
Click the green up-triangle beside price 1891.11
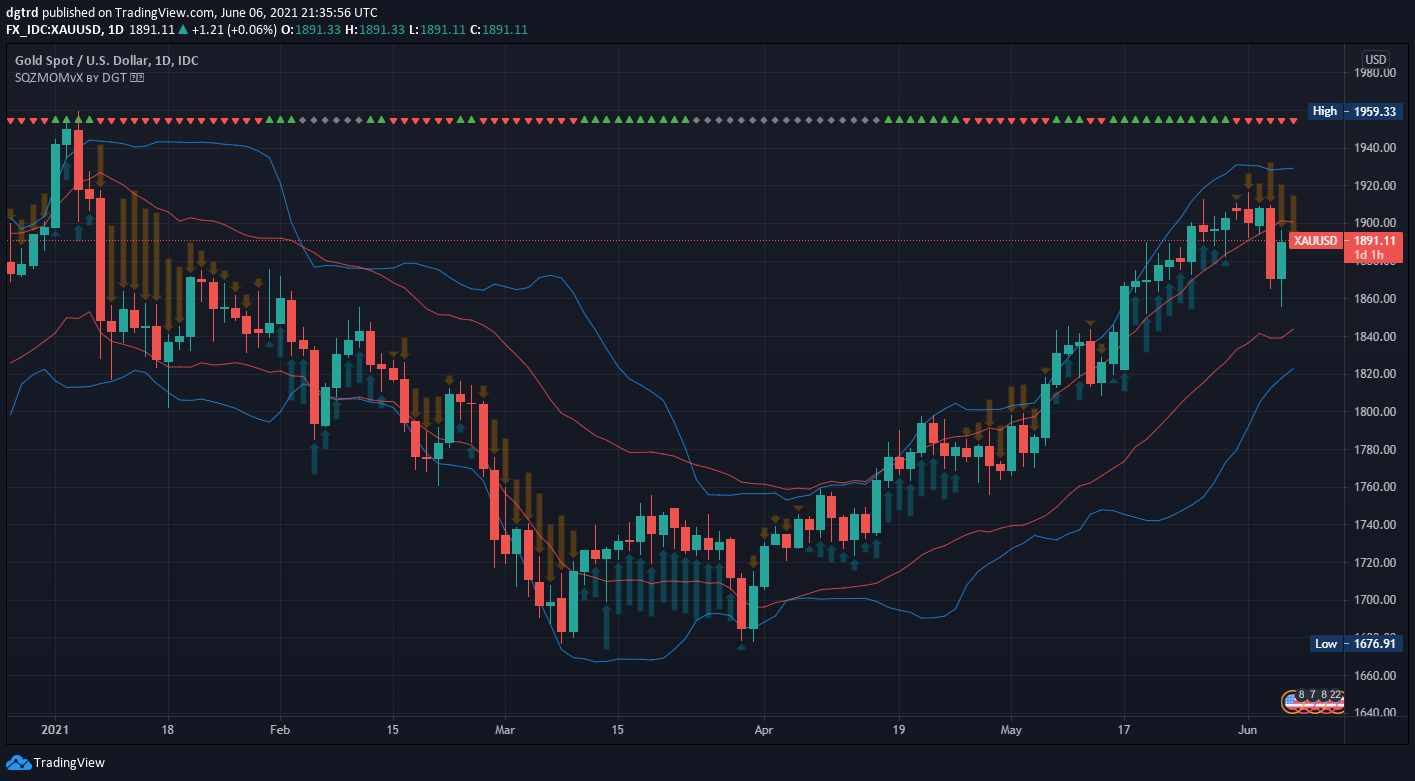coord(182,30)
